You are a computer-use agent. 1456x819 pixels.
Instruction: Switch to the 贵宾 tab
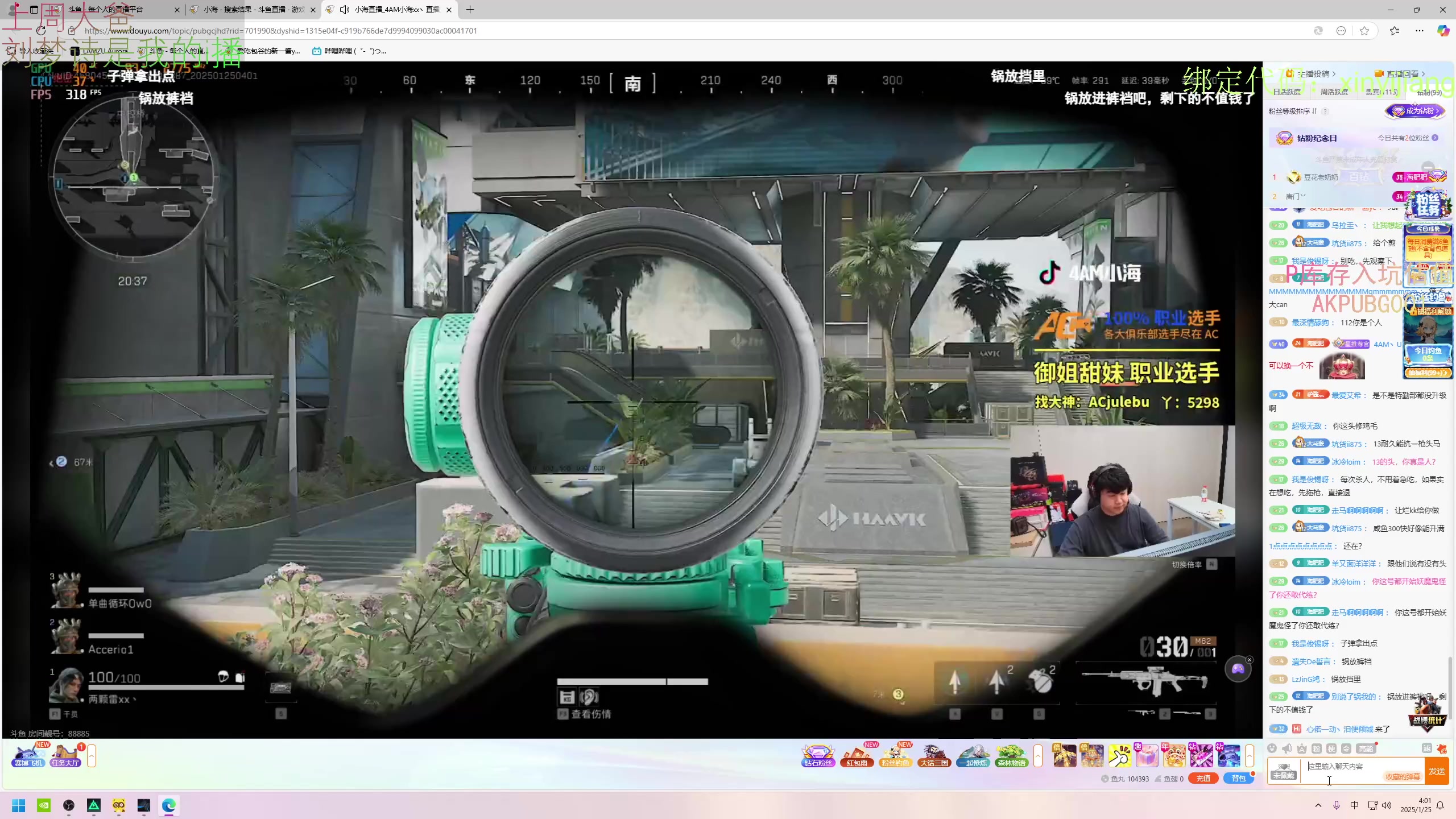point(1381,92)
